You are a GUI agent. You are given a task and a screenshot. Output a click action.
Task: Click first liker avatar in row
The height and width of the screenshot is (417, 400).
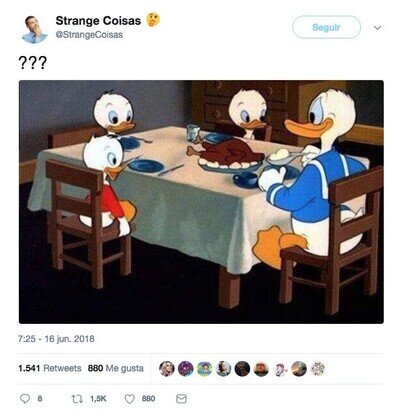167,369
